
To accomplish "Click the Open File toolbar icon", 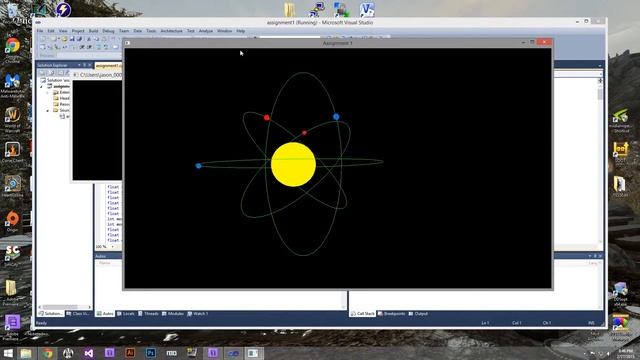I will 64,39.
